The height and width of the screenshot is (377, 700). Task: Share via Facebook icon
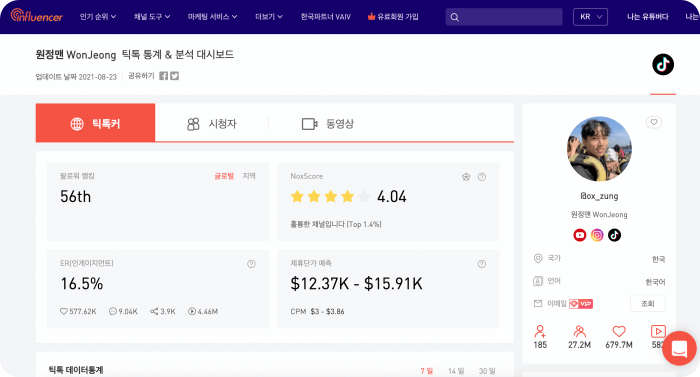click(x=164, y=76)
